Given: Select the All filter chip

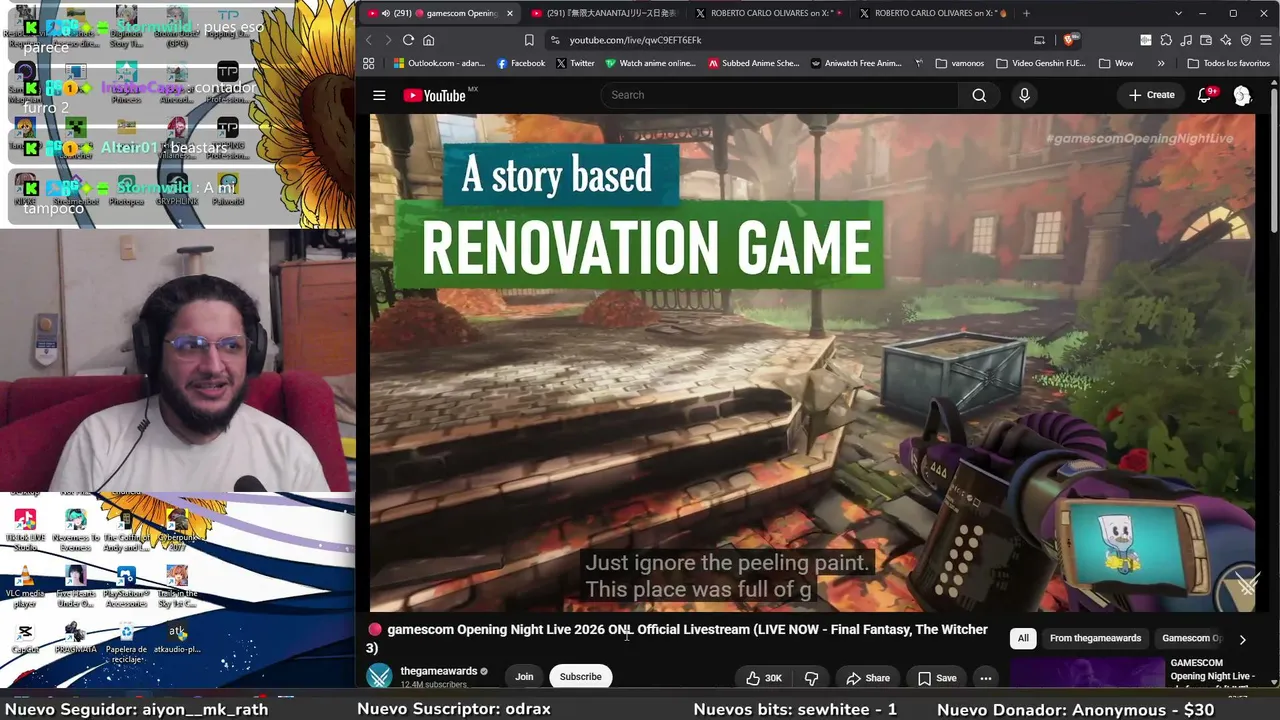Looking at the screenshot, I should coord(1023,638).
